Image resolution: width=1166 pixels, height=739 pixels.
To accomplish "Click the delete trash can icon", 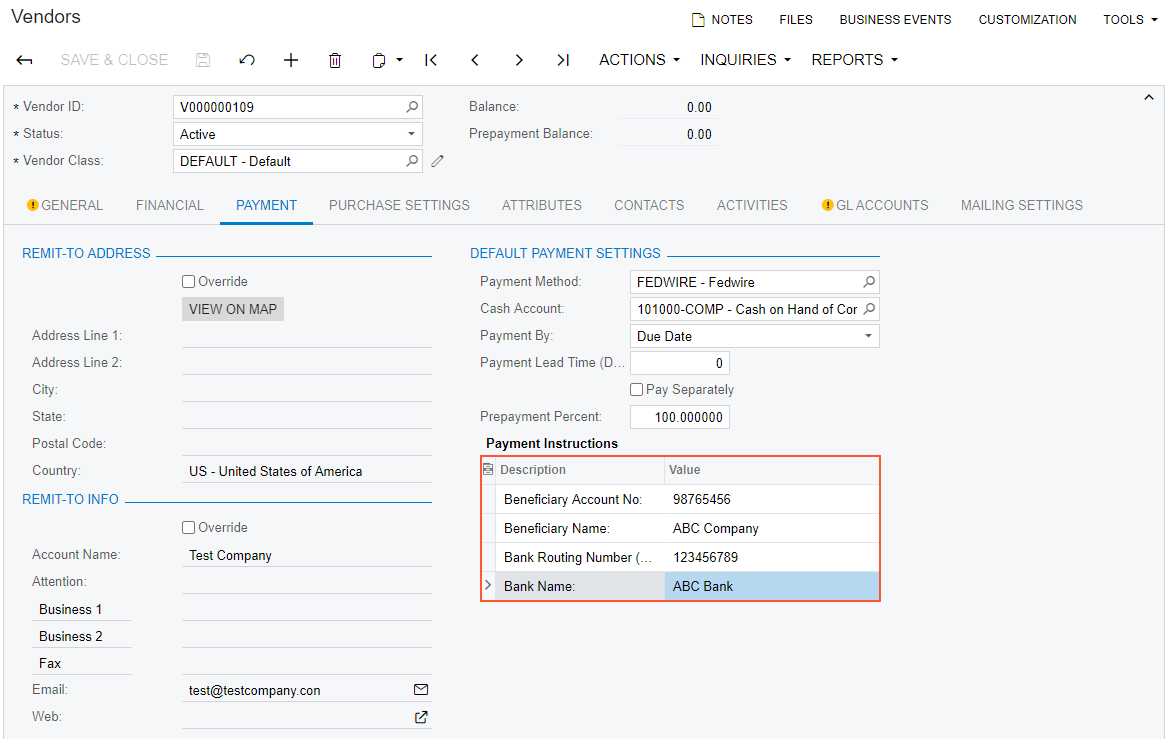I will (x=335, y=60).
